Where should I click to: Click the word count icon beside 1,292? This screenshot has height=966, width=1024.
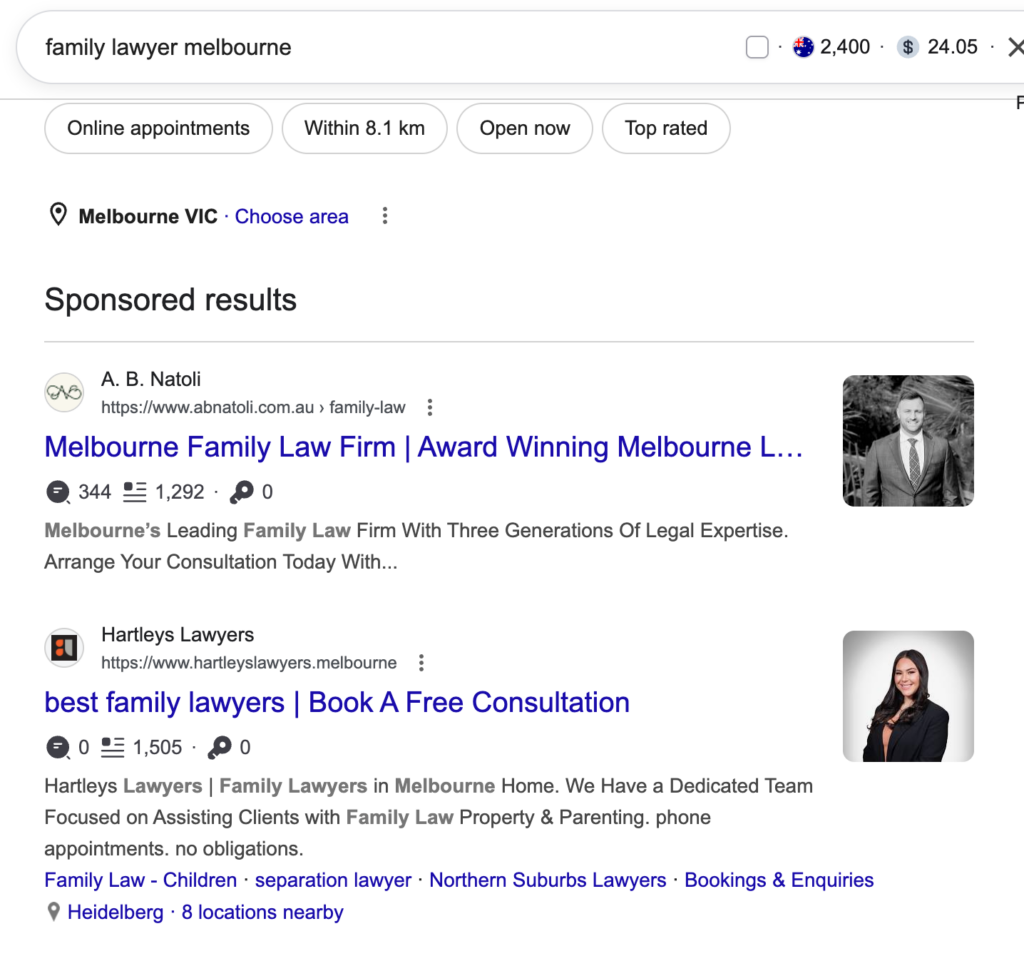(135, 492)
